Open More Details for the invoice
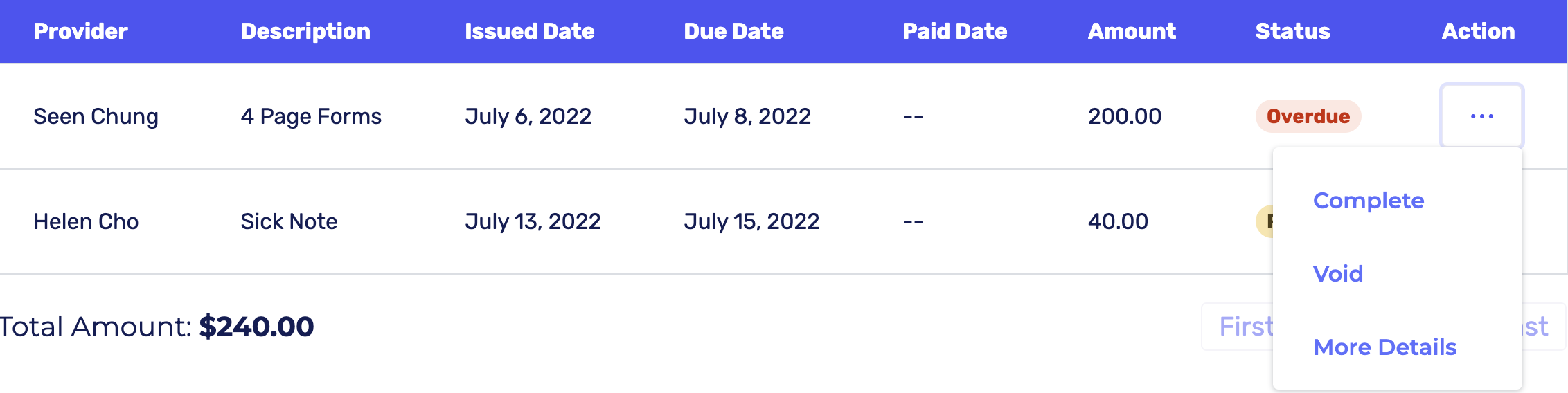 [1385, 347]
